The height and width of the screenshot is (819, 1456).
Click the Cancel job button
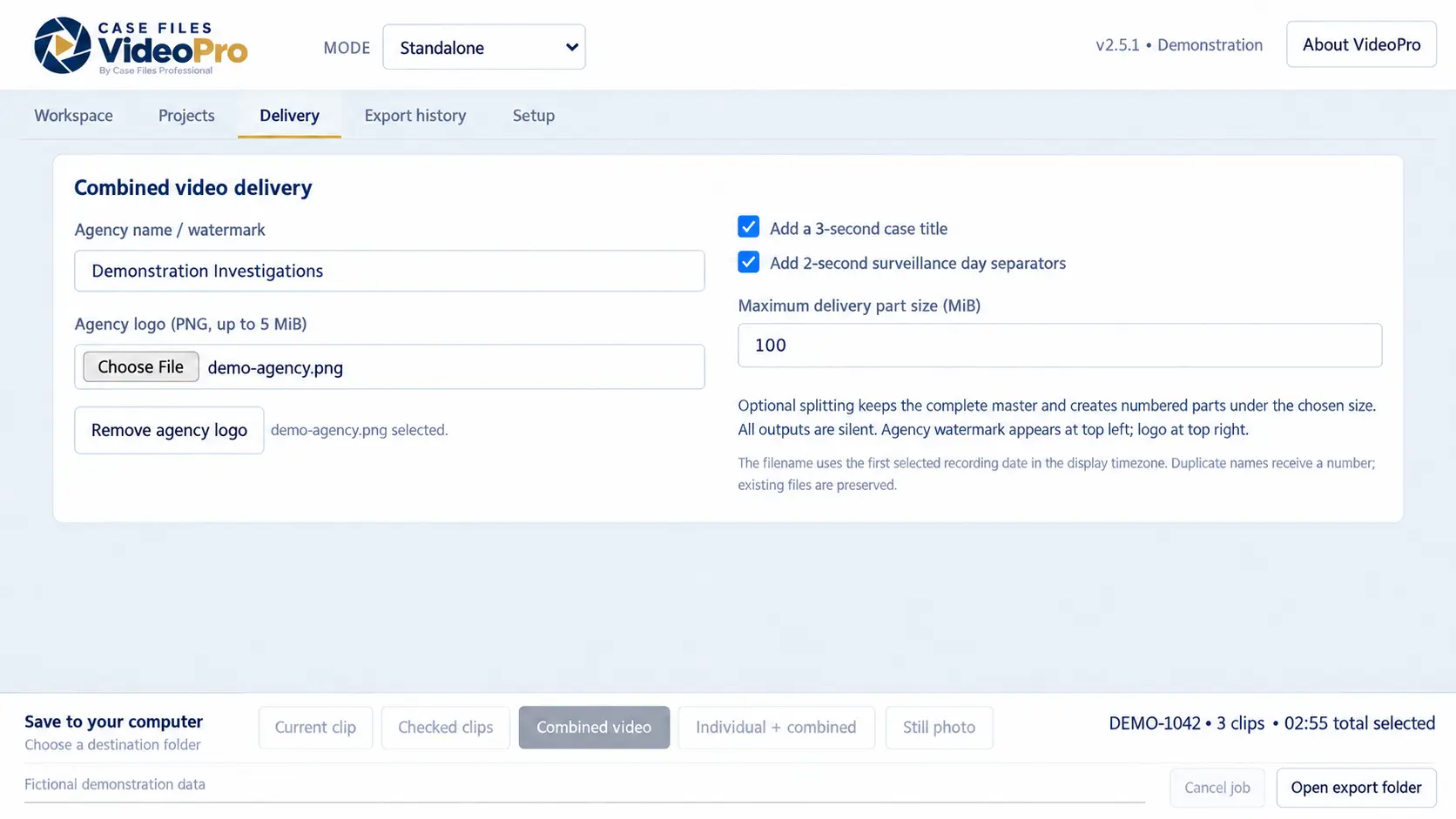pyautogui.click(x=1217, y=788)
